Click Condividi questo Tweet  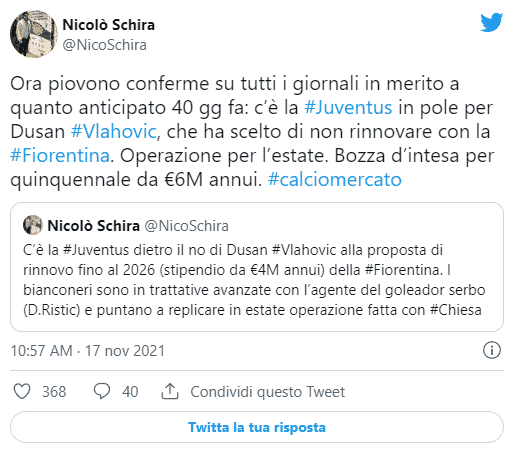(x=268, y=392)
